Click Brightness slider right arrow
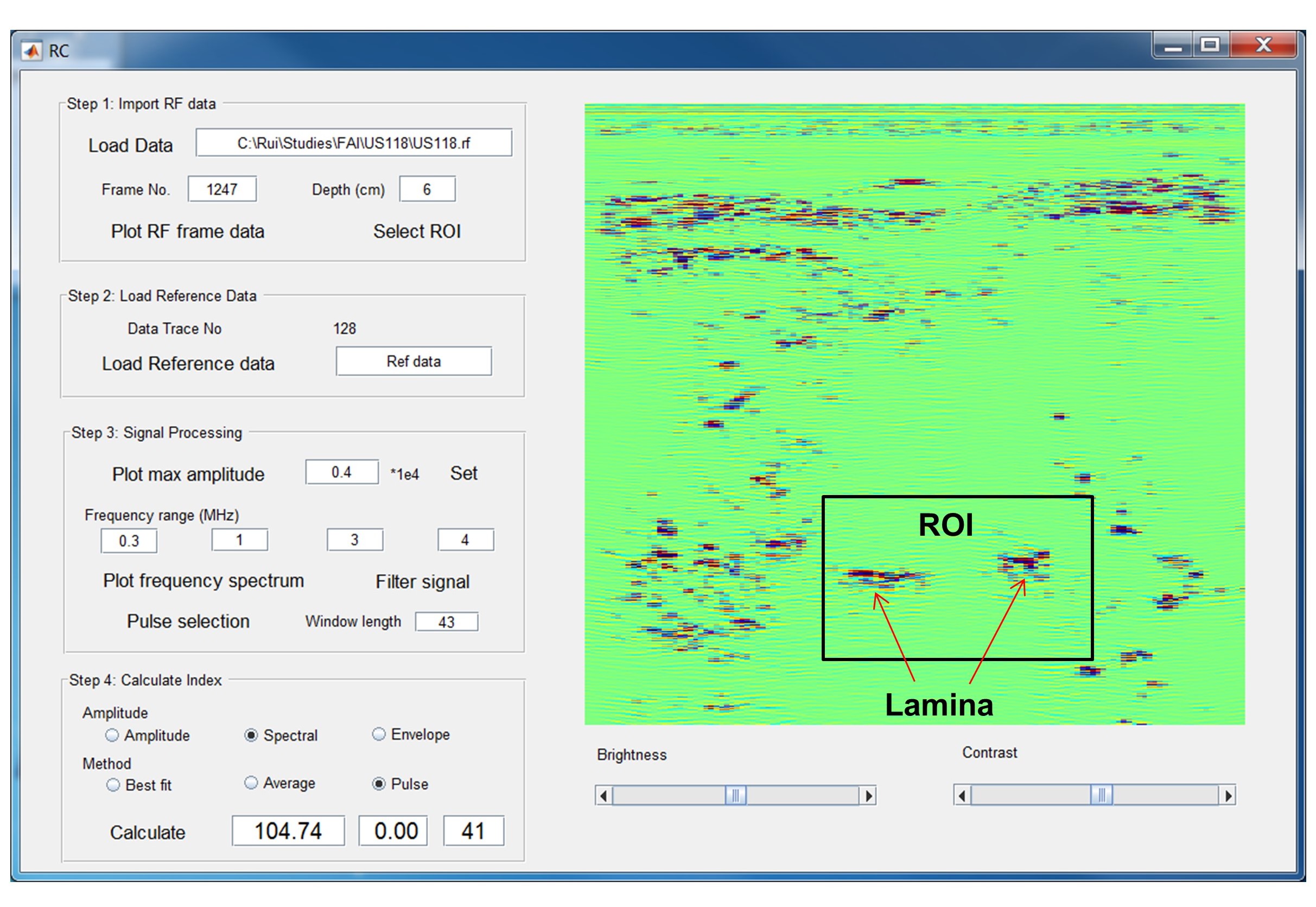 coord(868,796)
